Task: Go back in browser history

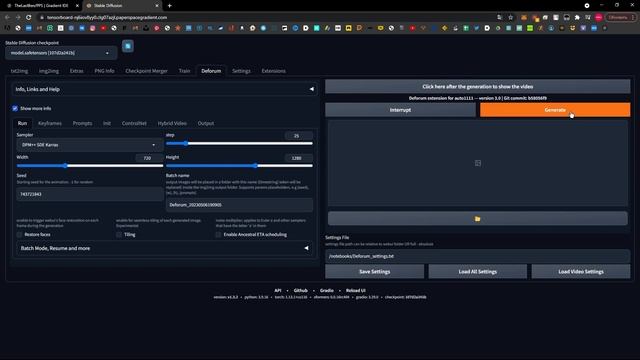Action: coord(7,18)
